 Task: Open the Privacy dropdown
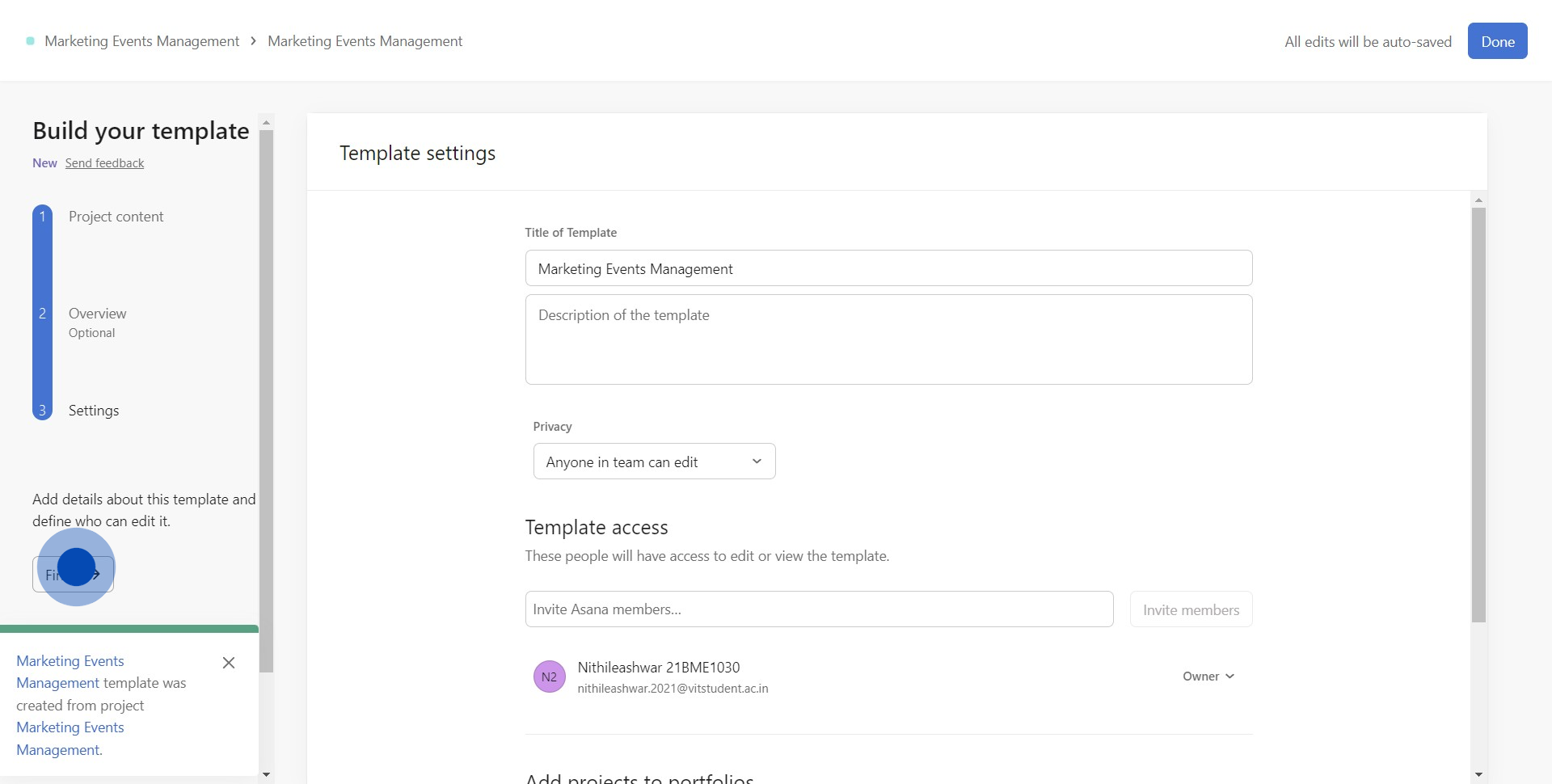654,462
